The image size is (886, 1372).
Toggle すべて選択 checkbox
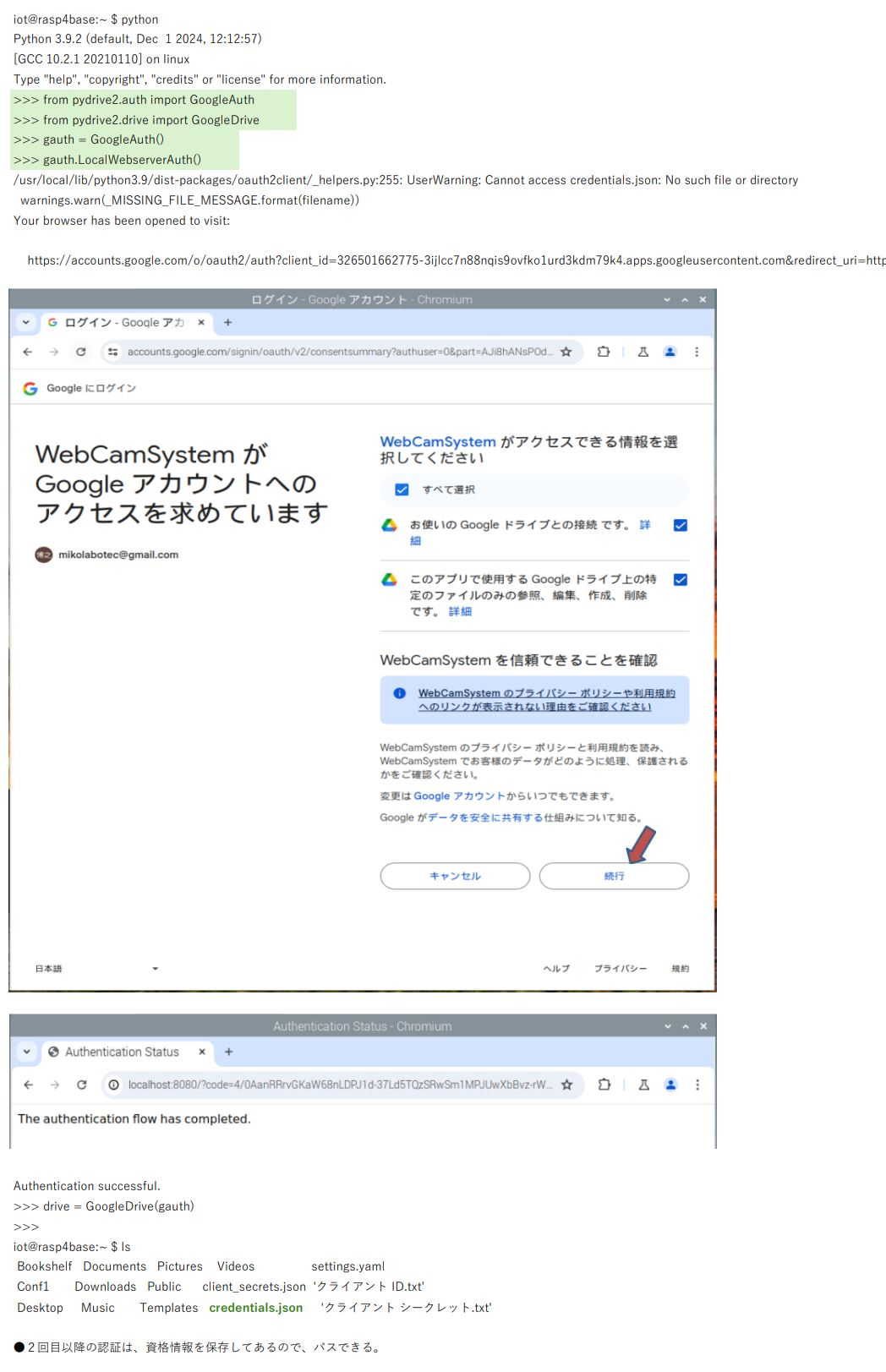402,489
